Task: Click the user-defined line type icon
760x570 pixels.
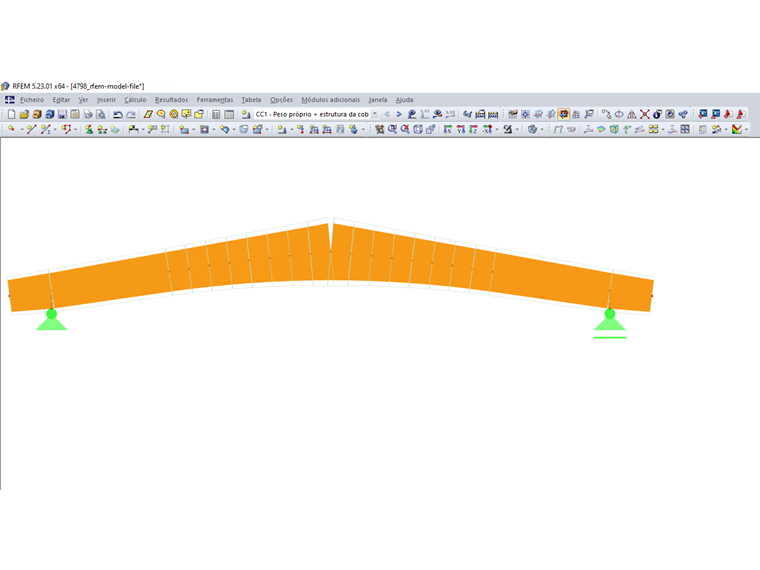Action: [46, 129]
